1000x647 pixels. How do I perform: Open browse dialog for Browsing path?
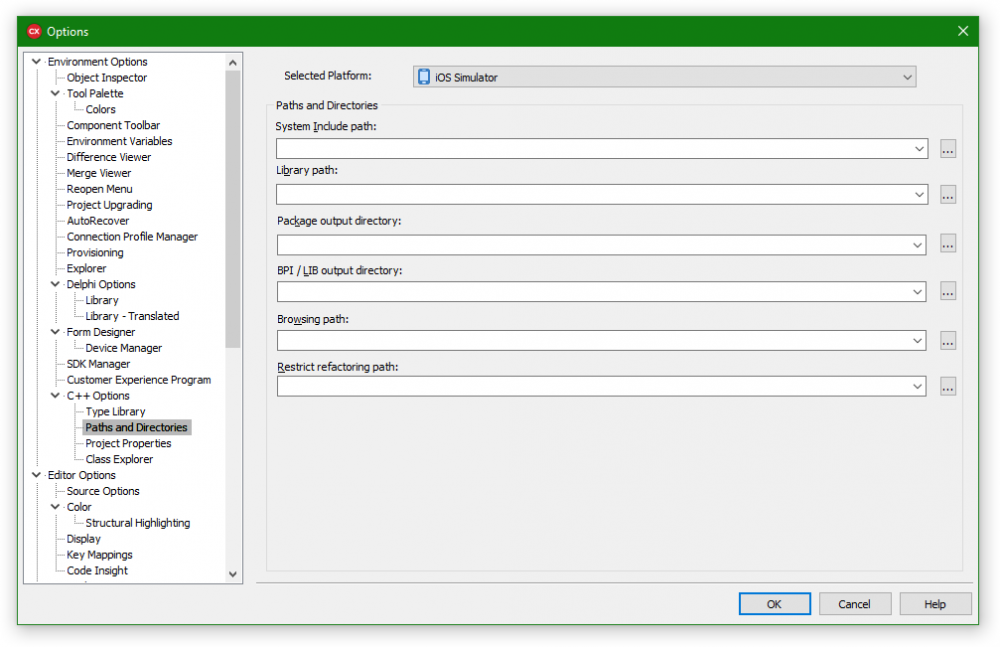click(x=948, y=341)
